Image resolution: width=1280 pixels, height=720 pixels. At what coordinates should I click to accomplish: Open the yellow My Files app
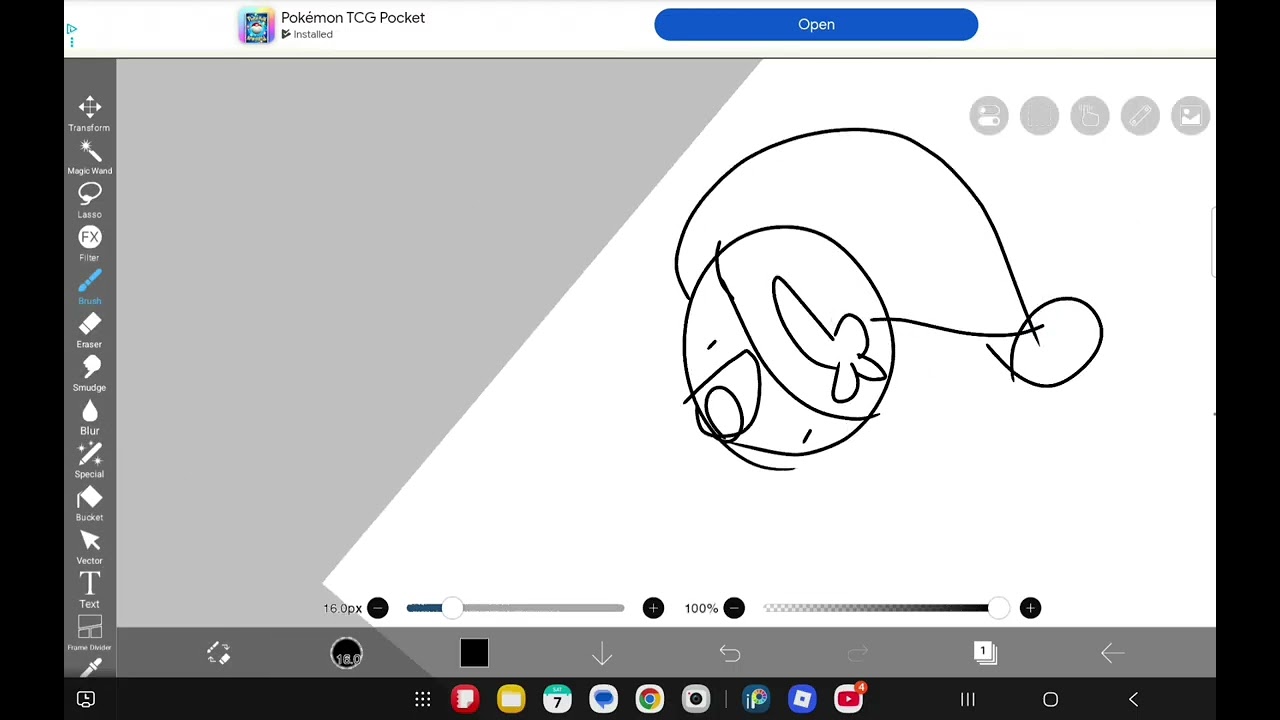(511, 699)
